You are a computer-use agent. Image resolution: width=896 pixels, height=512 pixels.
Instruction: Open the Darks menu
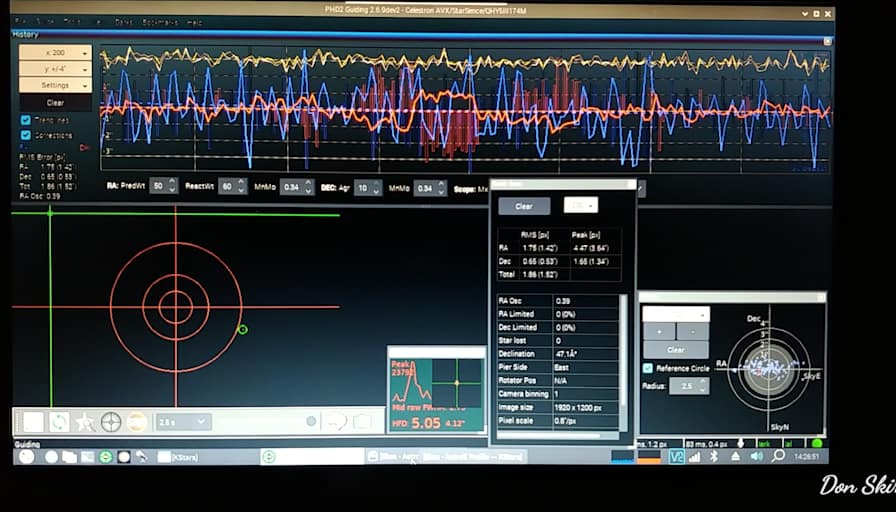[x=123, y=22]
